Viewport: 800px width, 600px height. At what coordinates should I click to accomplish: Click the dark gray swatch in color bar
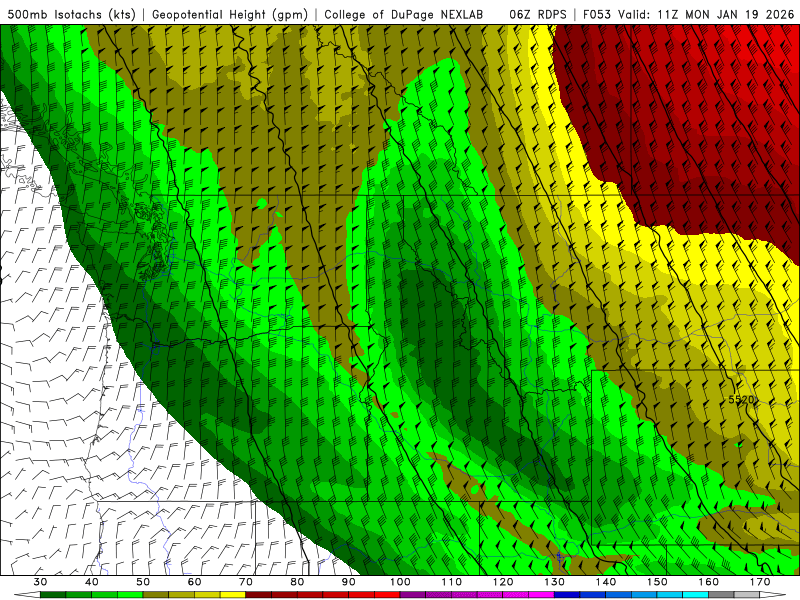coord(721,594)
